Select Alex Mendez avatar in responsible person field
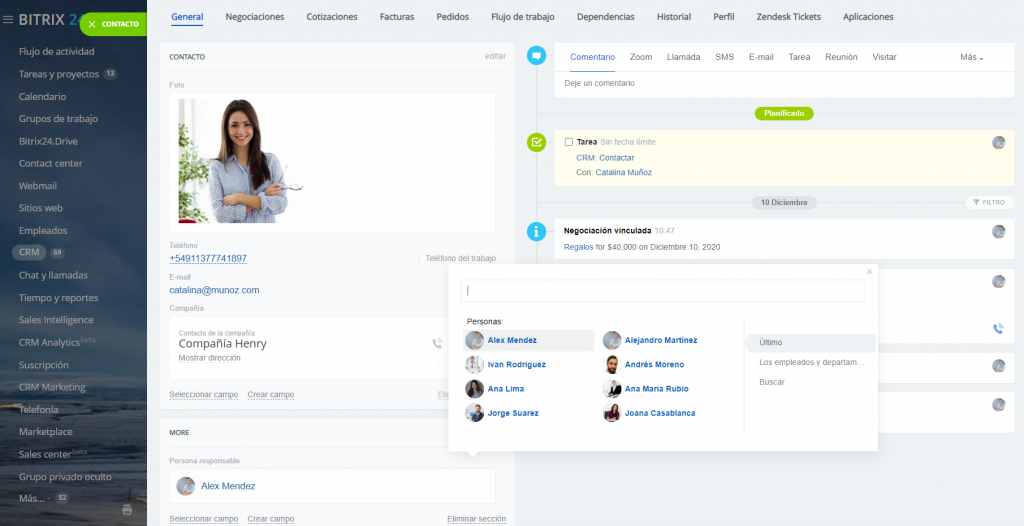The image size is (1024, 526). click(x=185, y=486)
